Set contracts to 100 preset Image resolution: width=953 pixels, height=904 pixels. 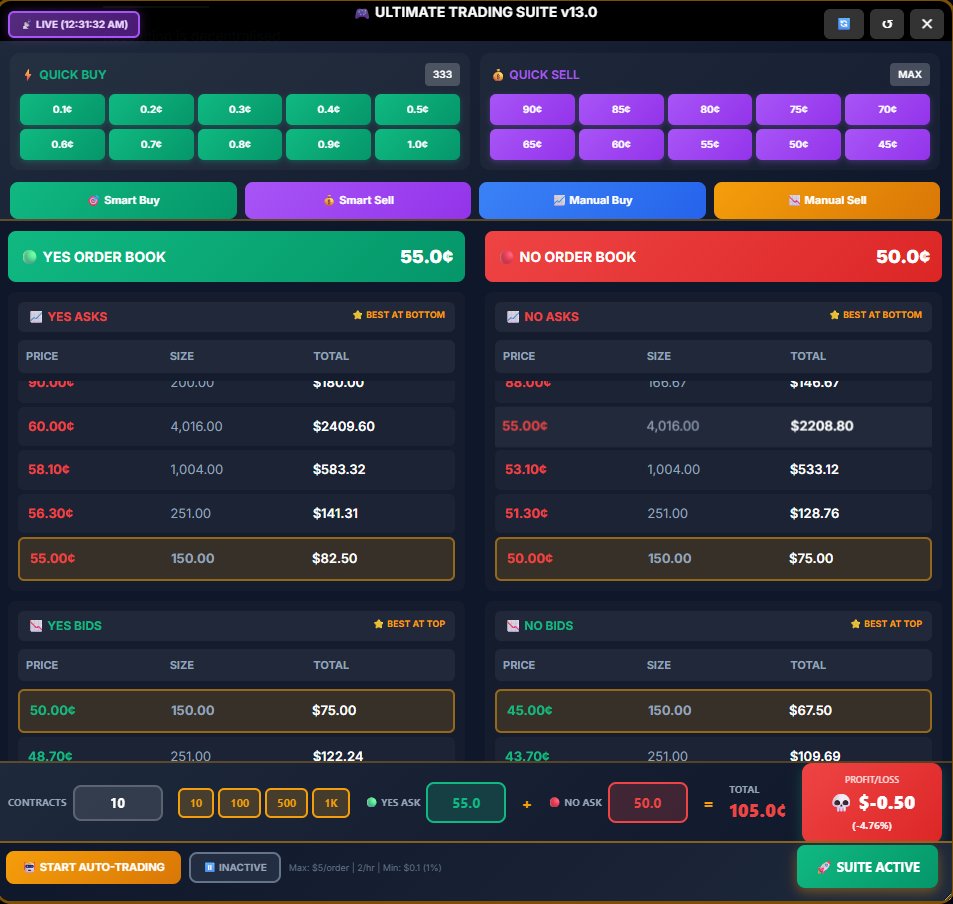coord(239,803)
